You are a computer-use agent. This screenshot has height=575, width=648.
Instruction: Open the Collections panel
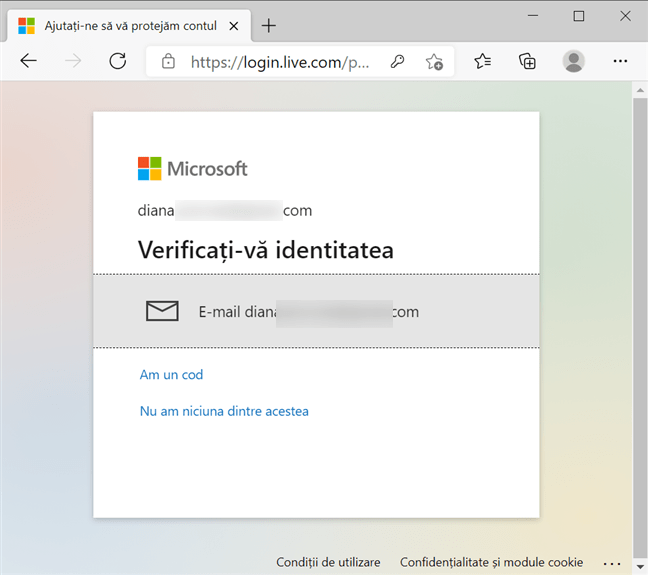(527, 61)
